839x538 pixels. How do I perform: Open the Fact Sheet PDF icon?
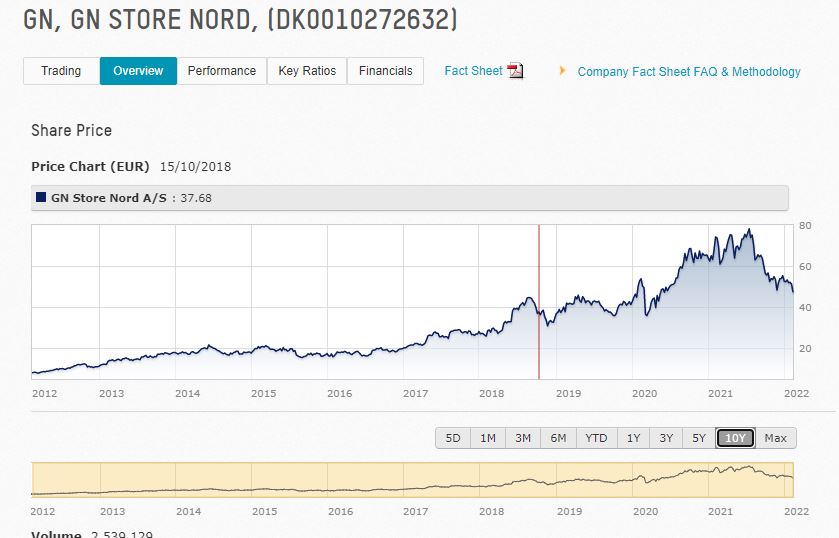pyautogui.click(x=516, y=71)
